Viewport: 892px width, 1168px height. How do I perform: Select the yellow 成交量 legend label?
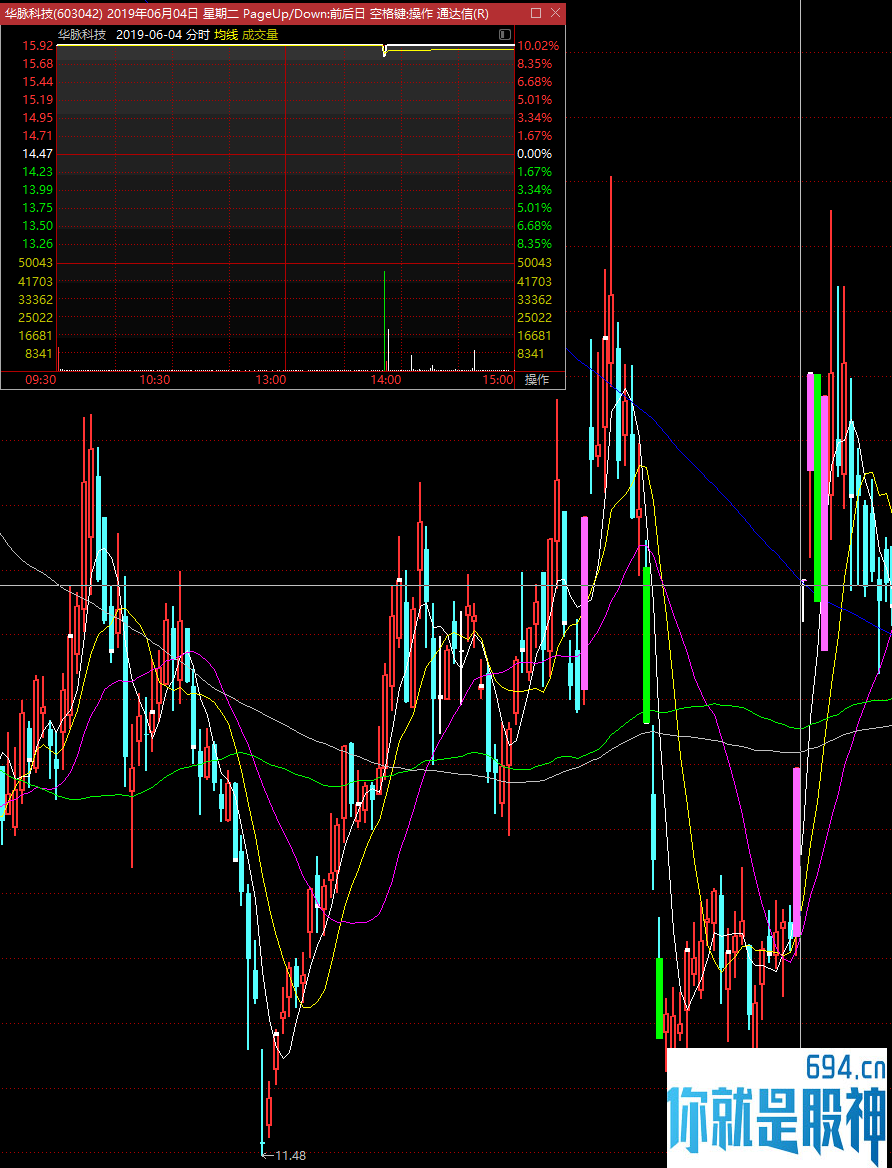click(260, 34)
